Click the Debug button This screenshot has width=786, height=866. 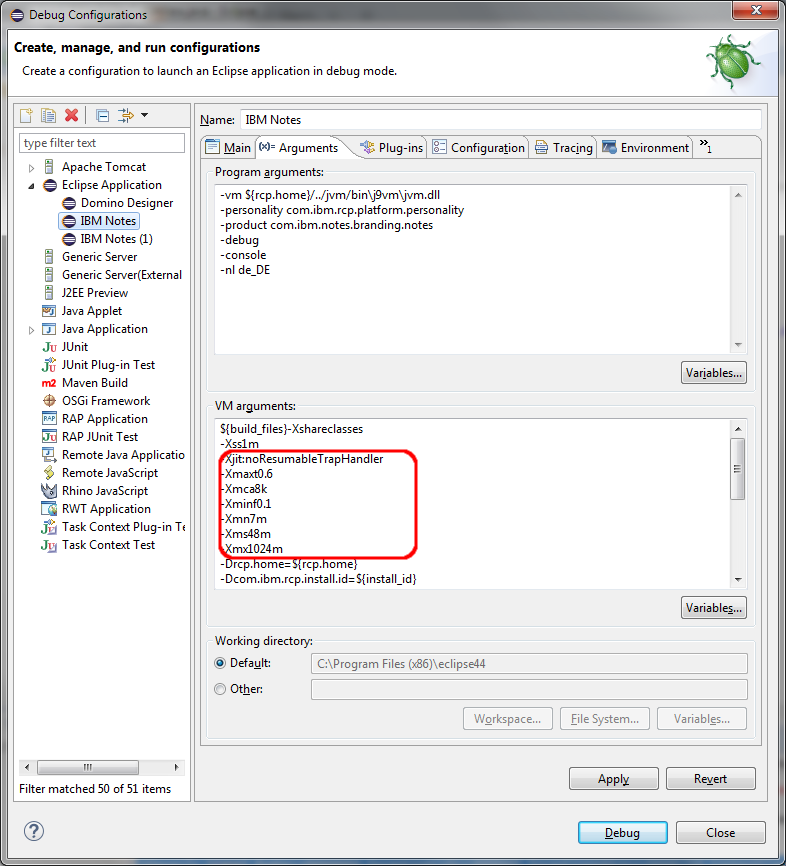[x=622, y=833]
